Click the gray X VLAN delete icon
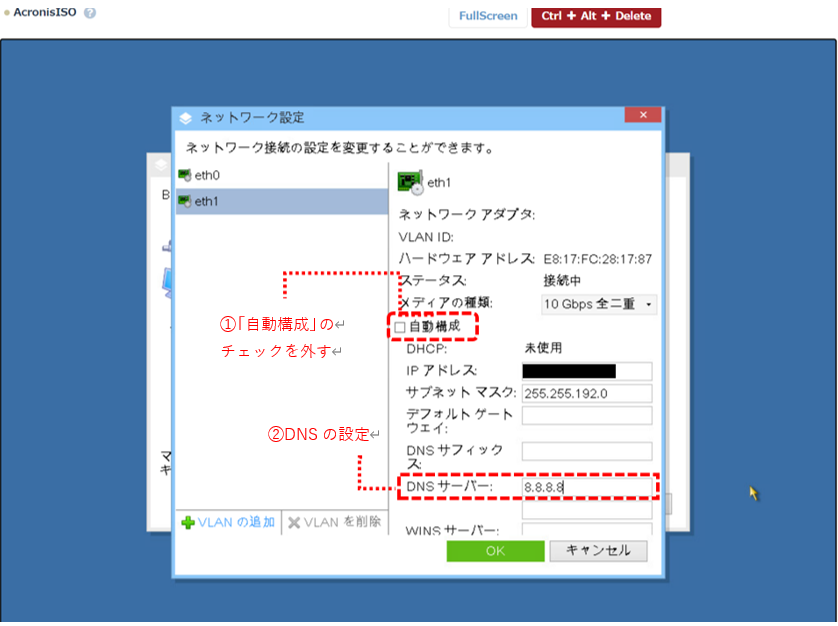Screen dimensions: 838x626 point(294,522)
